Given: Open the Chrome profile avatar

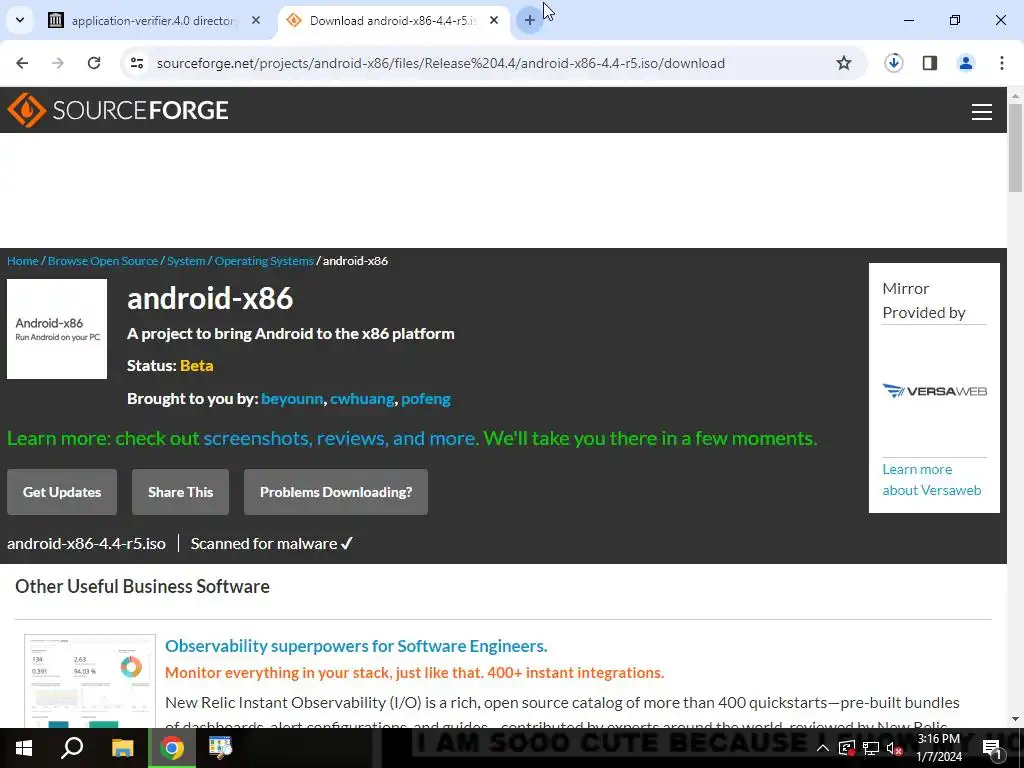Looking at the screenshot, I should click(966, 63).
